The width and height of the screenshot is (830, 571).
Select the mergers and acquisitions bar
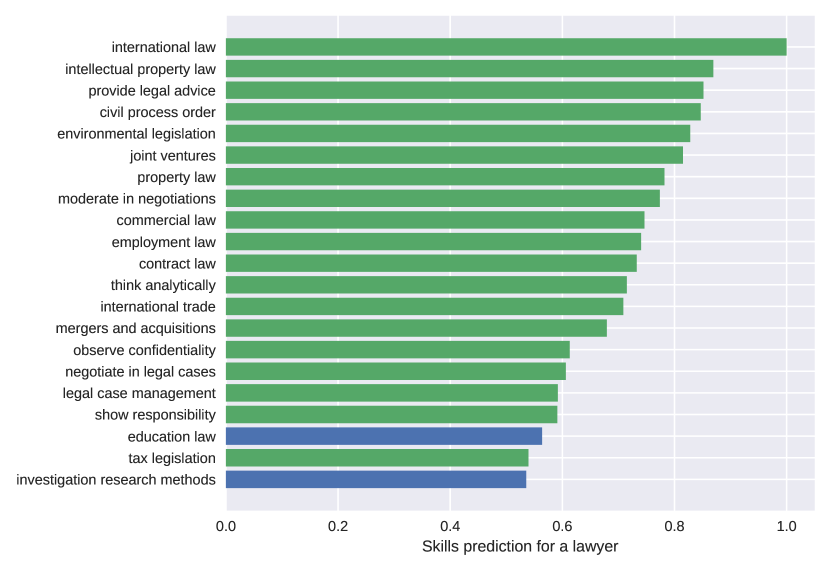(x=416, y=328)
